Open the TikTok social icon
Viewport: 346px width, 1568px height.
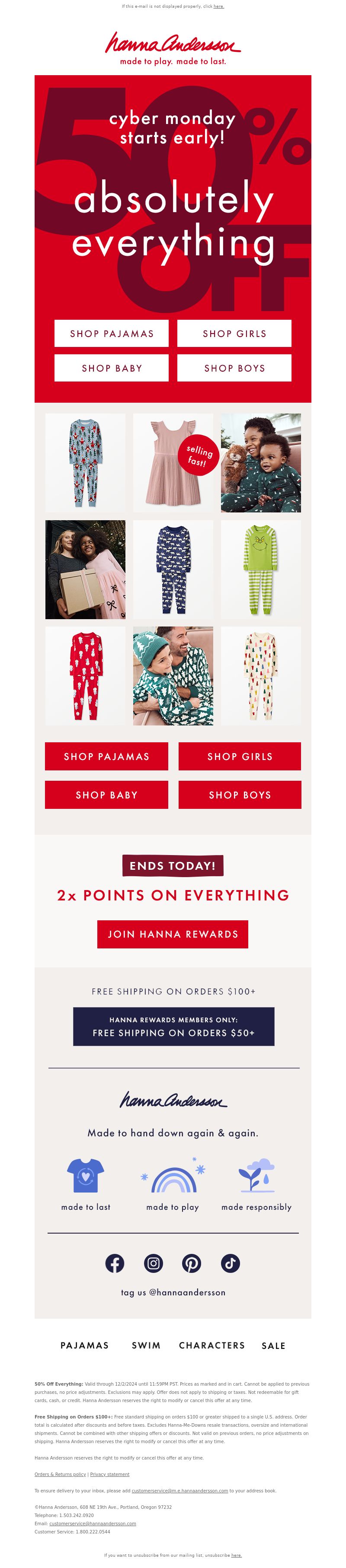[x=230, y=1263]
